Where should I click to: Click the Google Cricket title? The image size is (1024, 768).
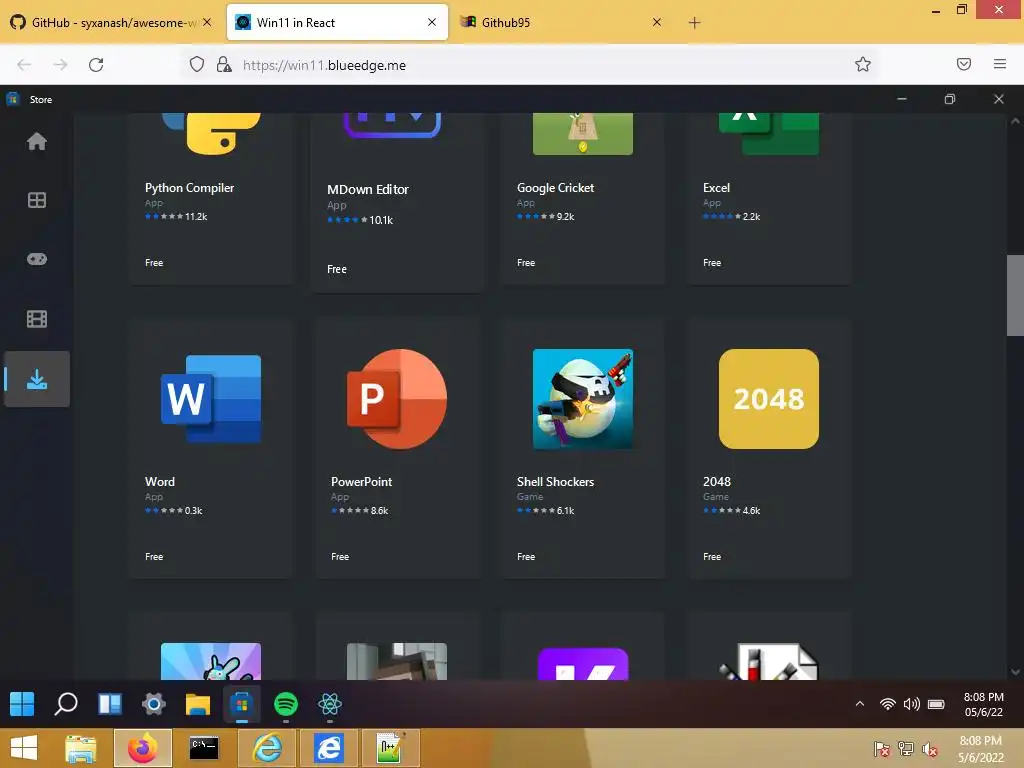pos(555,187)
